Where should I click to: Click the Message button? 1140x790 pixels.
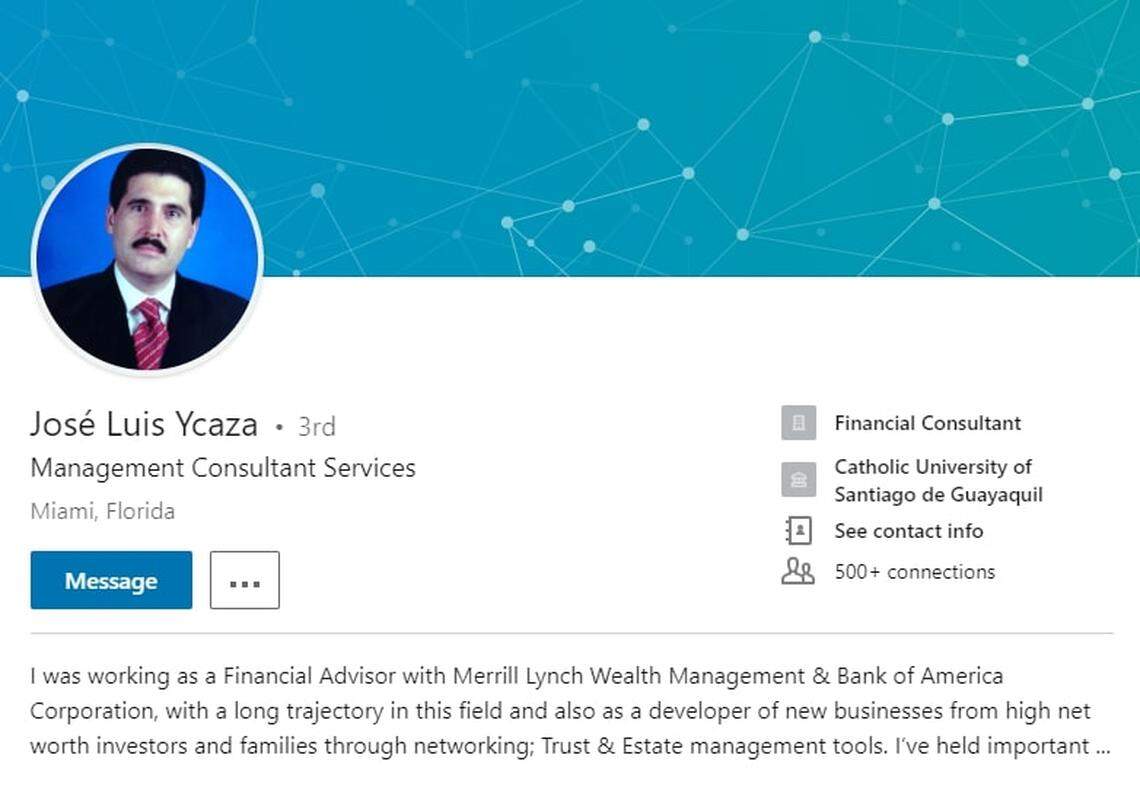point(110,580)
